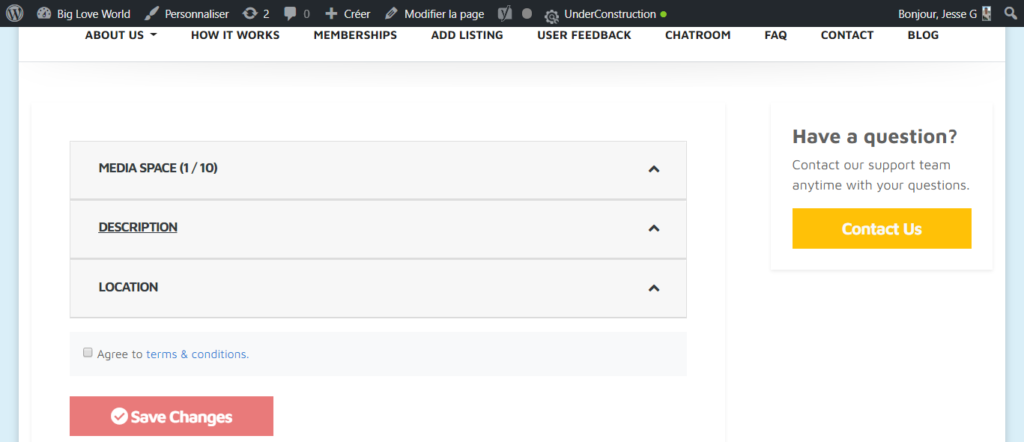Image resolution: width=1024 pixels, height=442 pixels.
Task: Check the Agree to terms checkbox
Action: [88, 353]
